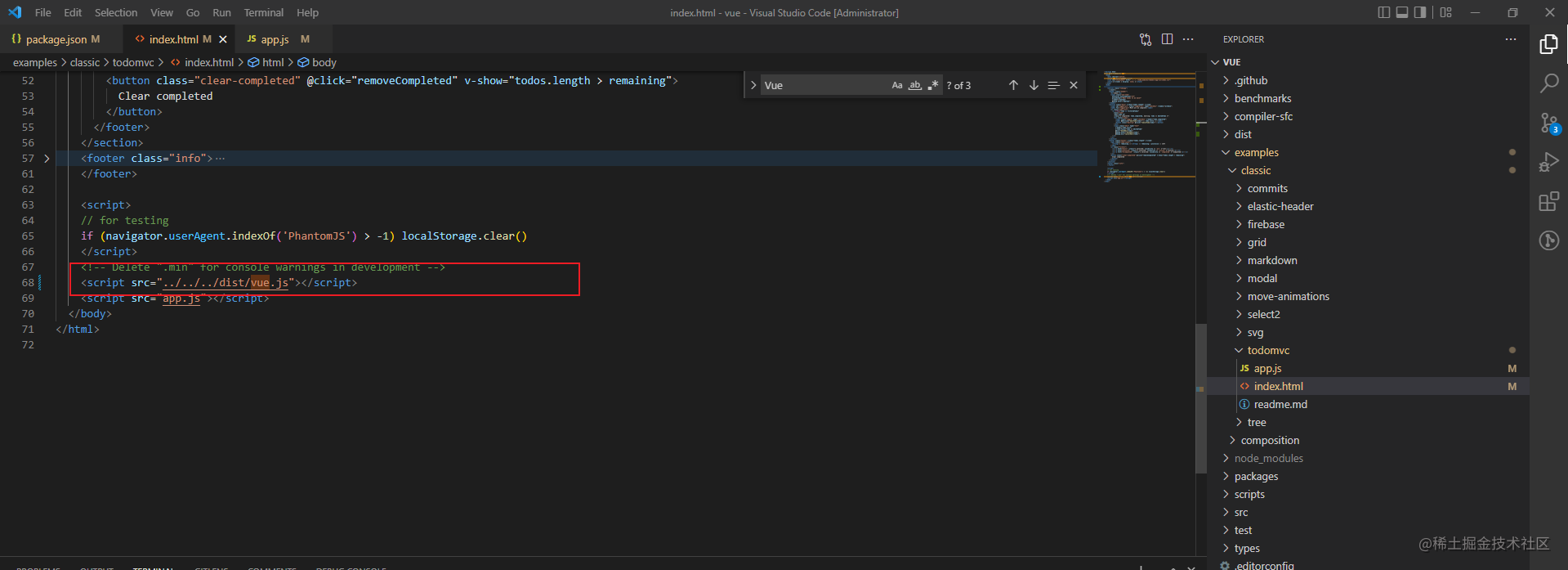Open the Search view in the activity bar
This screenshot has height=570, width=1568.
click(1548, 83)
